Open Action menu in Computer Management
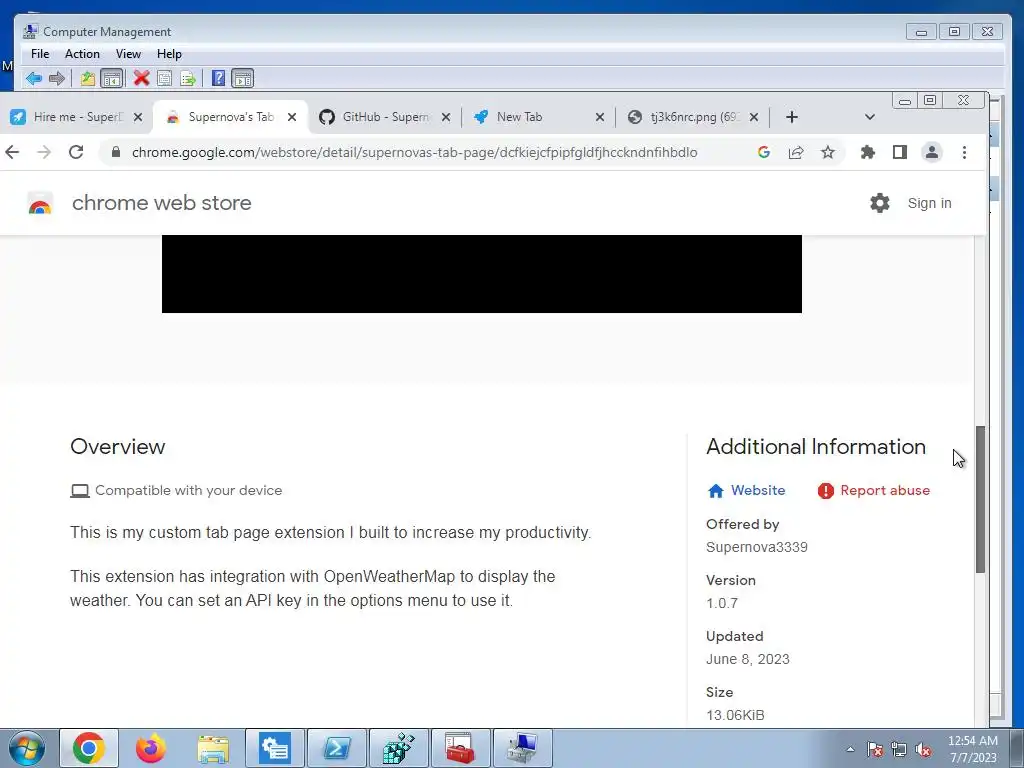Viewport: 1024px width, 768px height. 82,54
